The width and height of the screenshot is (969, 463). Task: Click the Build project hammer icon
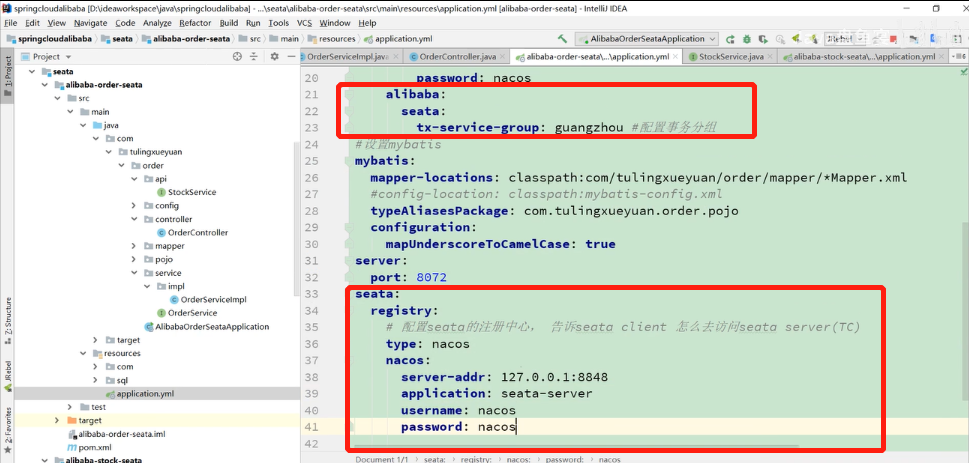(x=562, y=38)
